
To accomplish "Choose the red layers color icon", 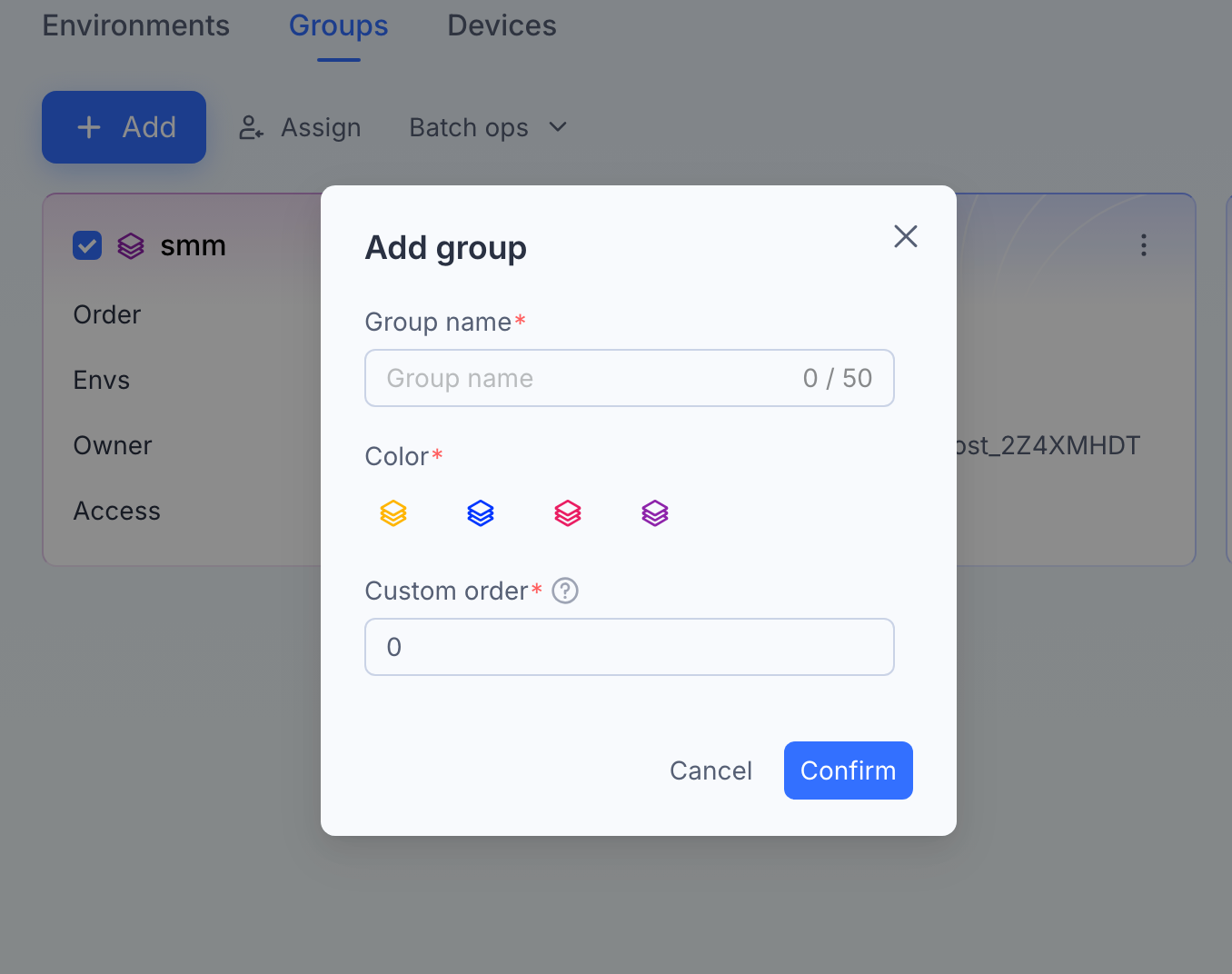I will click(x=568, y=513).
